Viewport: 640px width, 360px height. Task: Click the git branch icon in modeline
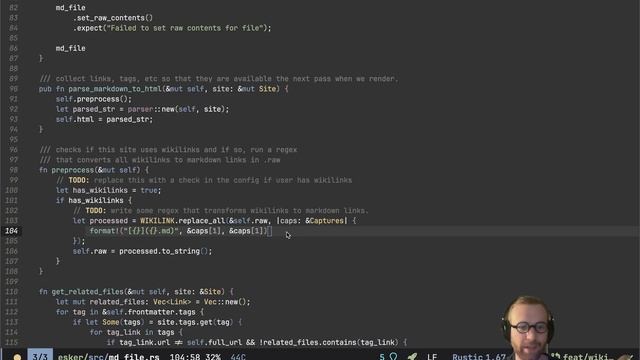point(556,356)
